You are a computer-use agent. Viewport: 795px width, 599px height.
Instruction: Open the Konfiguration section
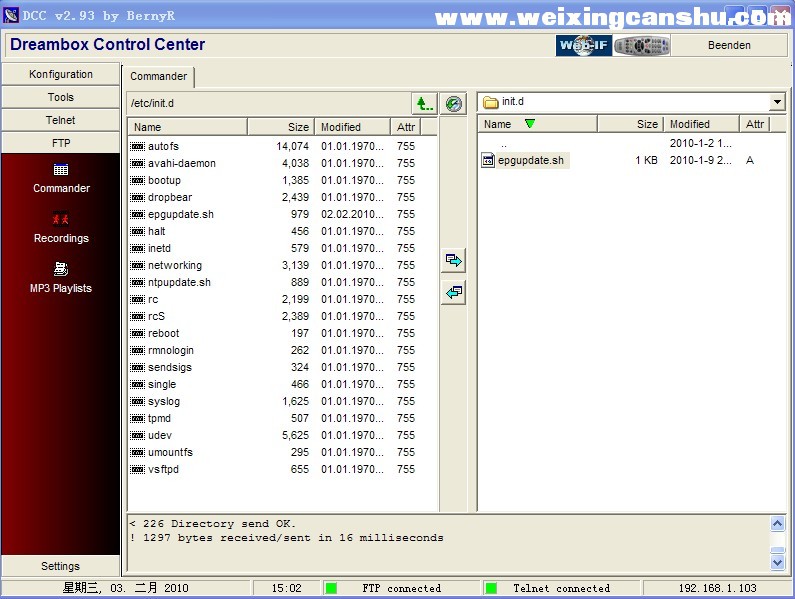[61, 74]
